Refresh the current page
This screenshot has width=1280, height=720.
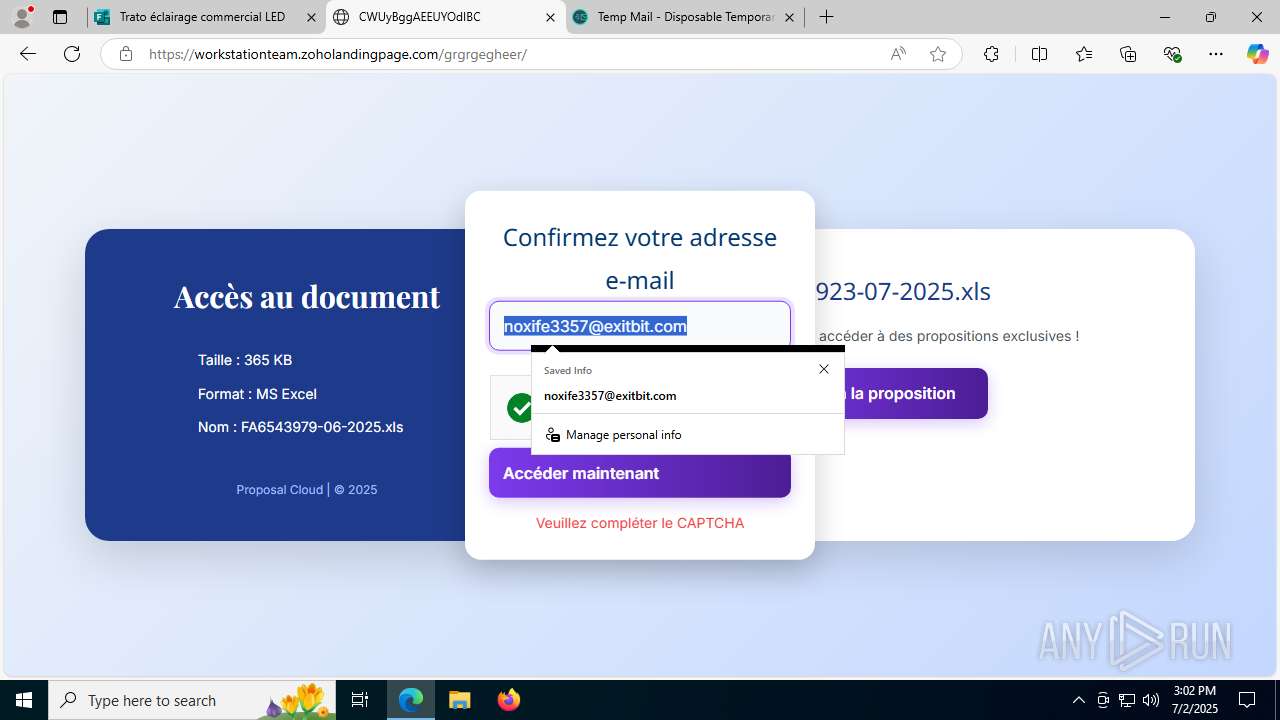coord(72,54)
